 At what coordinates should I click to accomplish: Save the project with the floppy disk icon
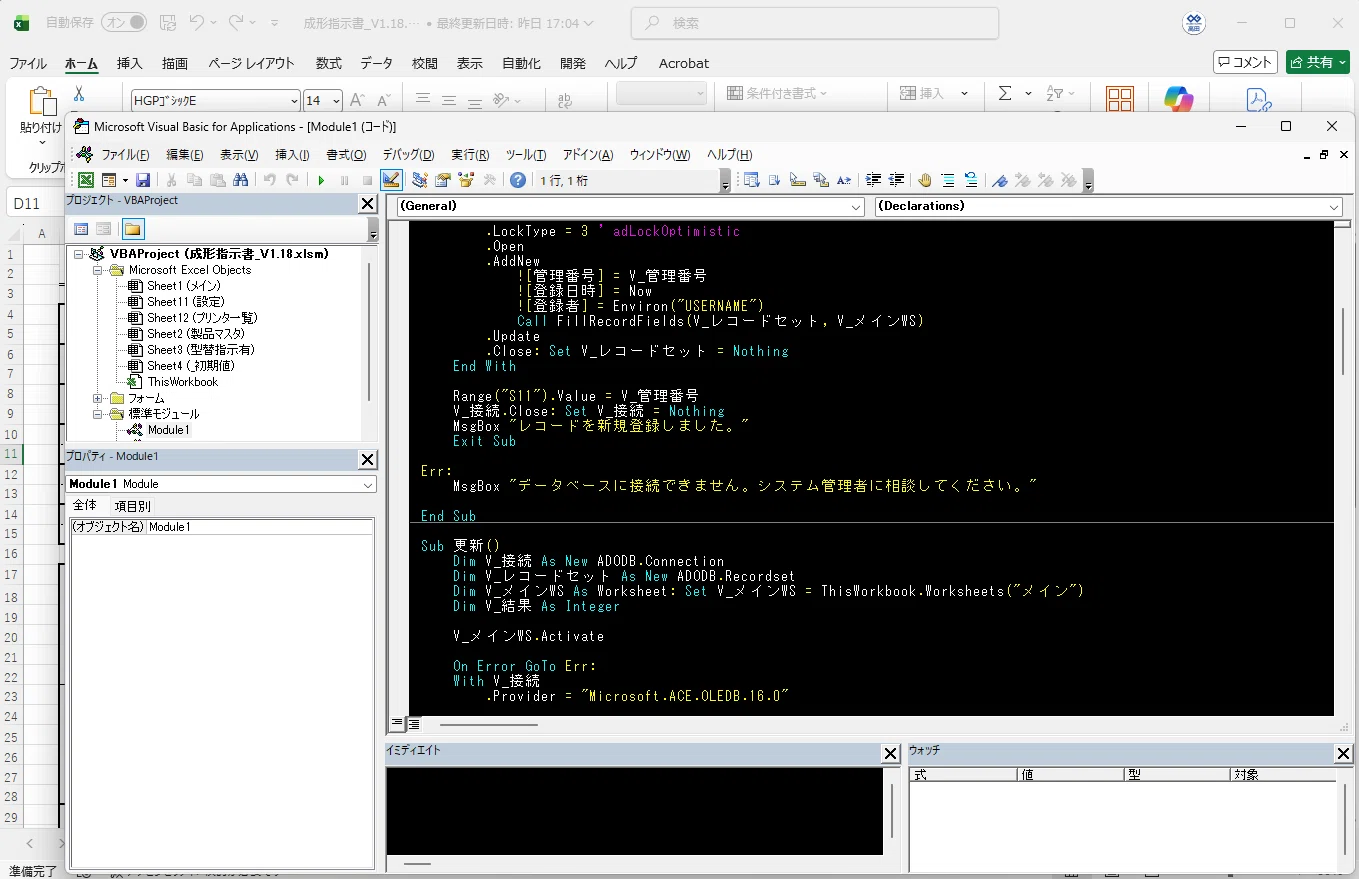tap(143, 180)
